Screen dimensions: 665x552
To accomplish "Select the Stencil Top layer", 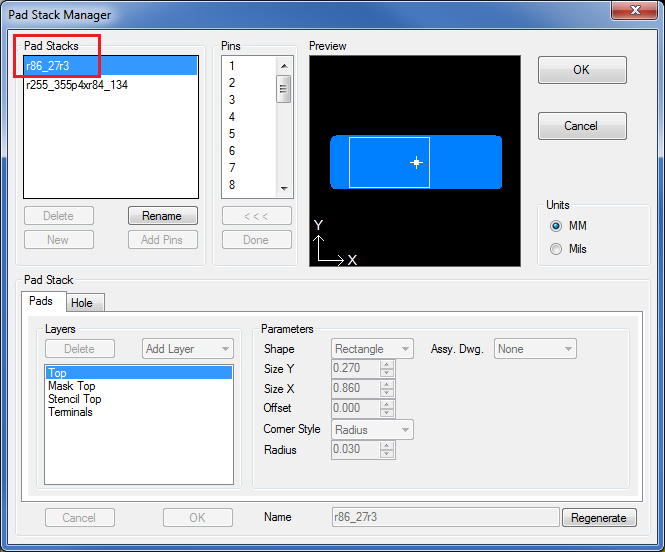I will tap(74, 399).
